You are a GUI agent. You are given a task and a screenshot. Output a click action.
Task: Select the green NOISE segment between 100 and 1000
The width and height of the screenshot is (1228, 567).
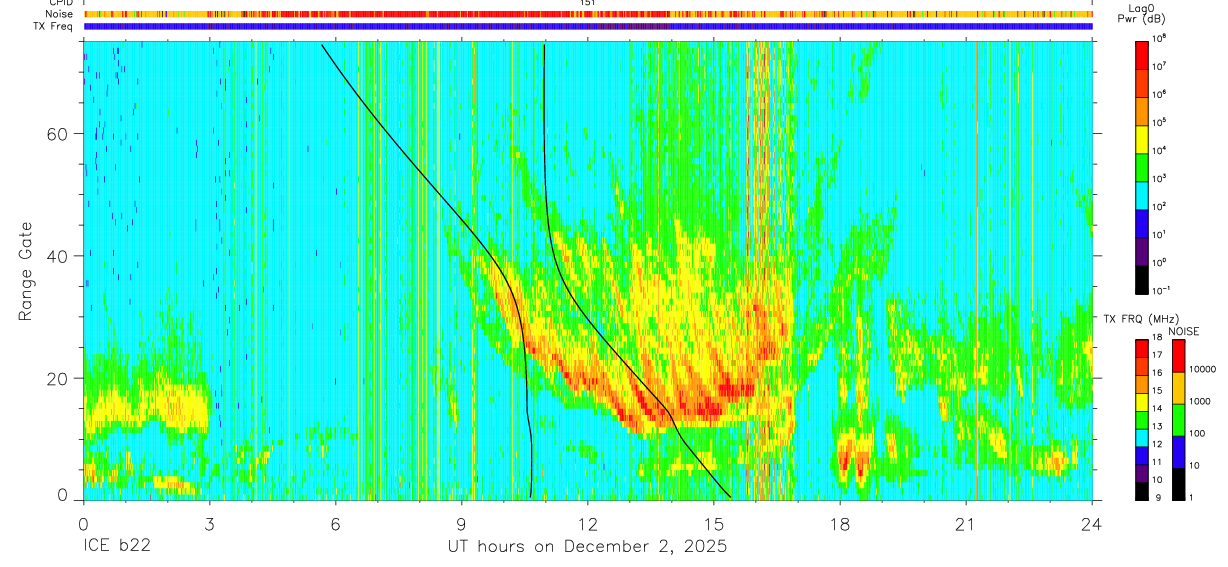tap(1179, 419)
